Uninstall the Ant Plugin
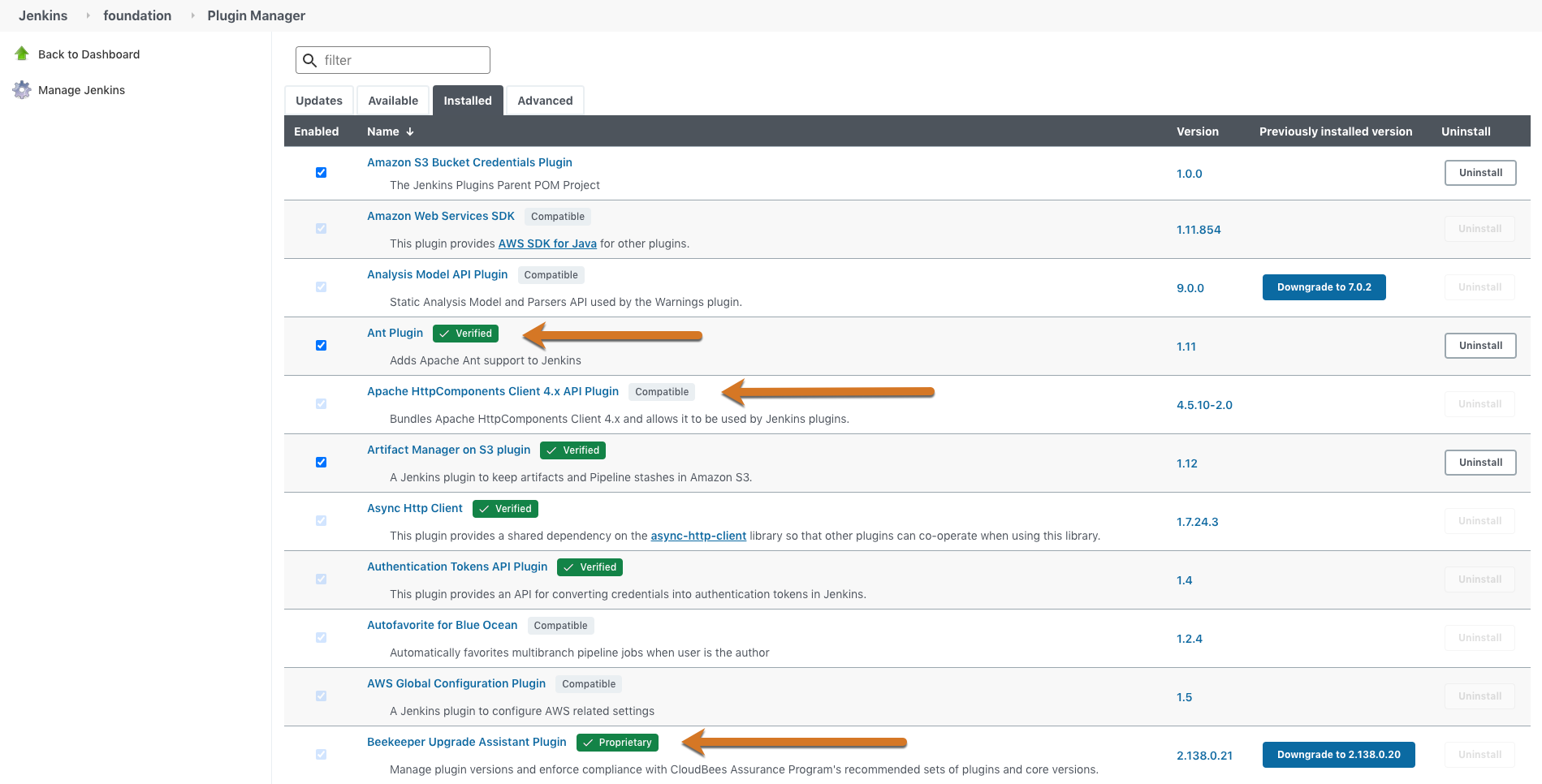 [x=1480, y=346]
